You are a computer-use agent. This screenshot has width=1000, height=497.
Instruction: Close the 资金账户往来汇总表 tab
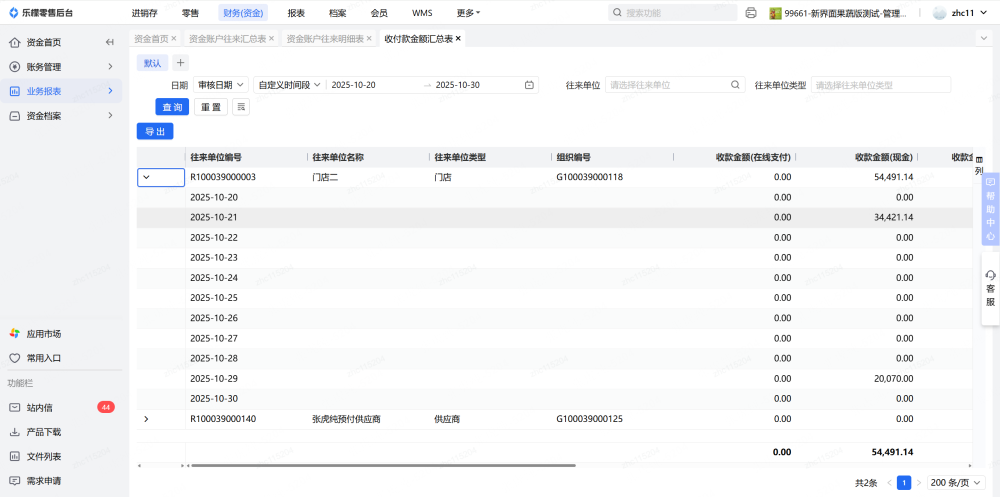point(272,39)
